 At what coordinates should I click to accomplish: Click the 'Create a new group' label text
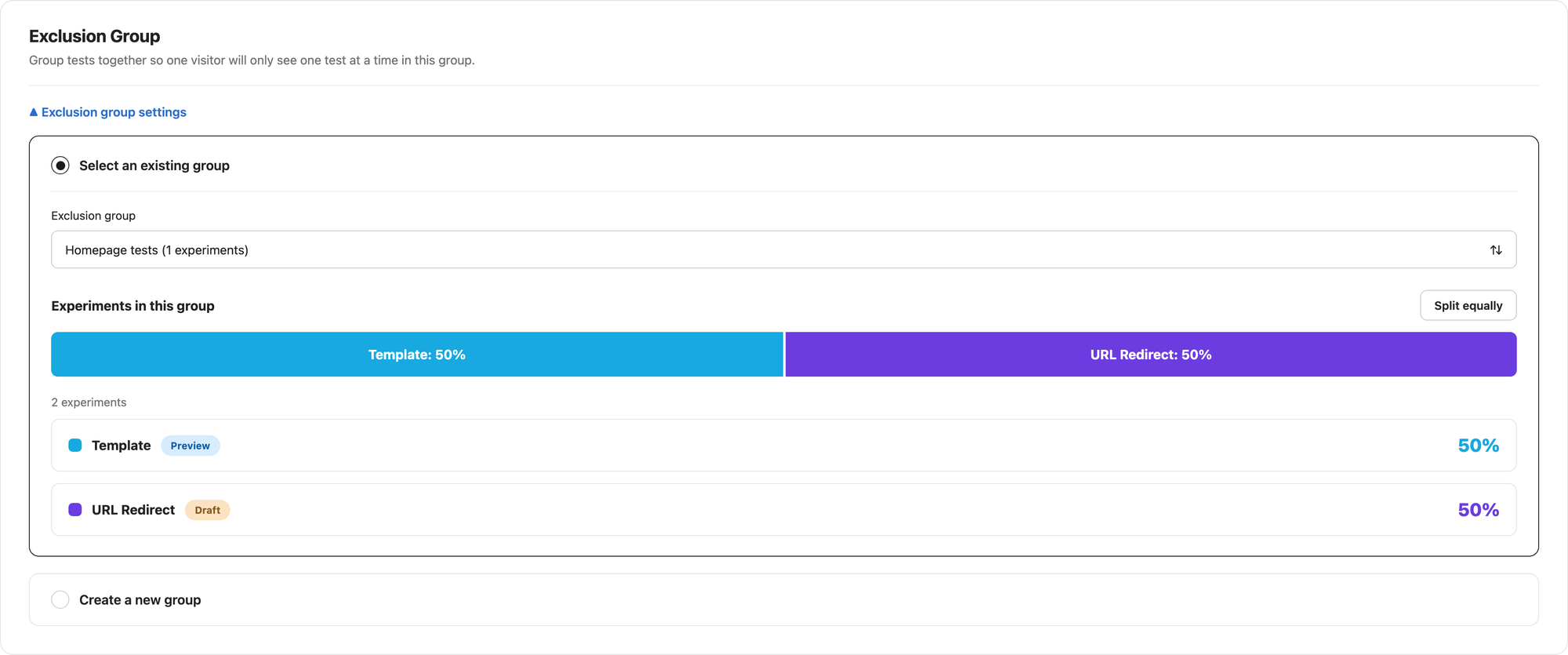(140, 600)
